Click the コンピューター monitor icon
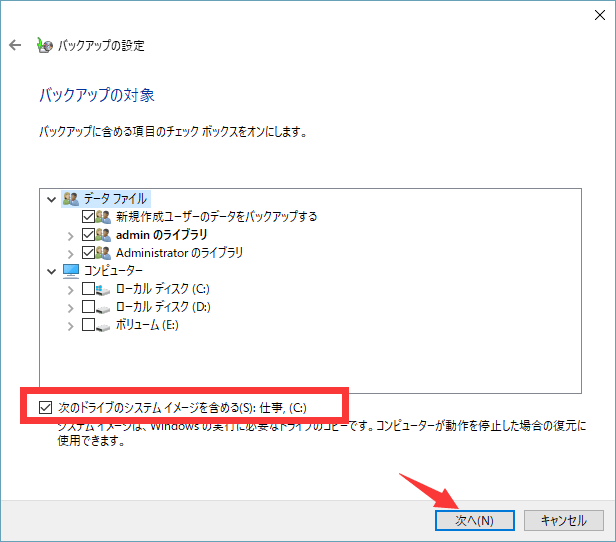 (x=70, y=271)
